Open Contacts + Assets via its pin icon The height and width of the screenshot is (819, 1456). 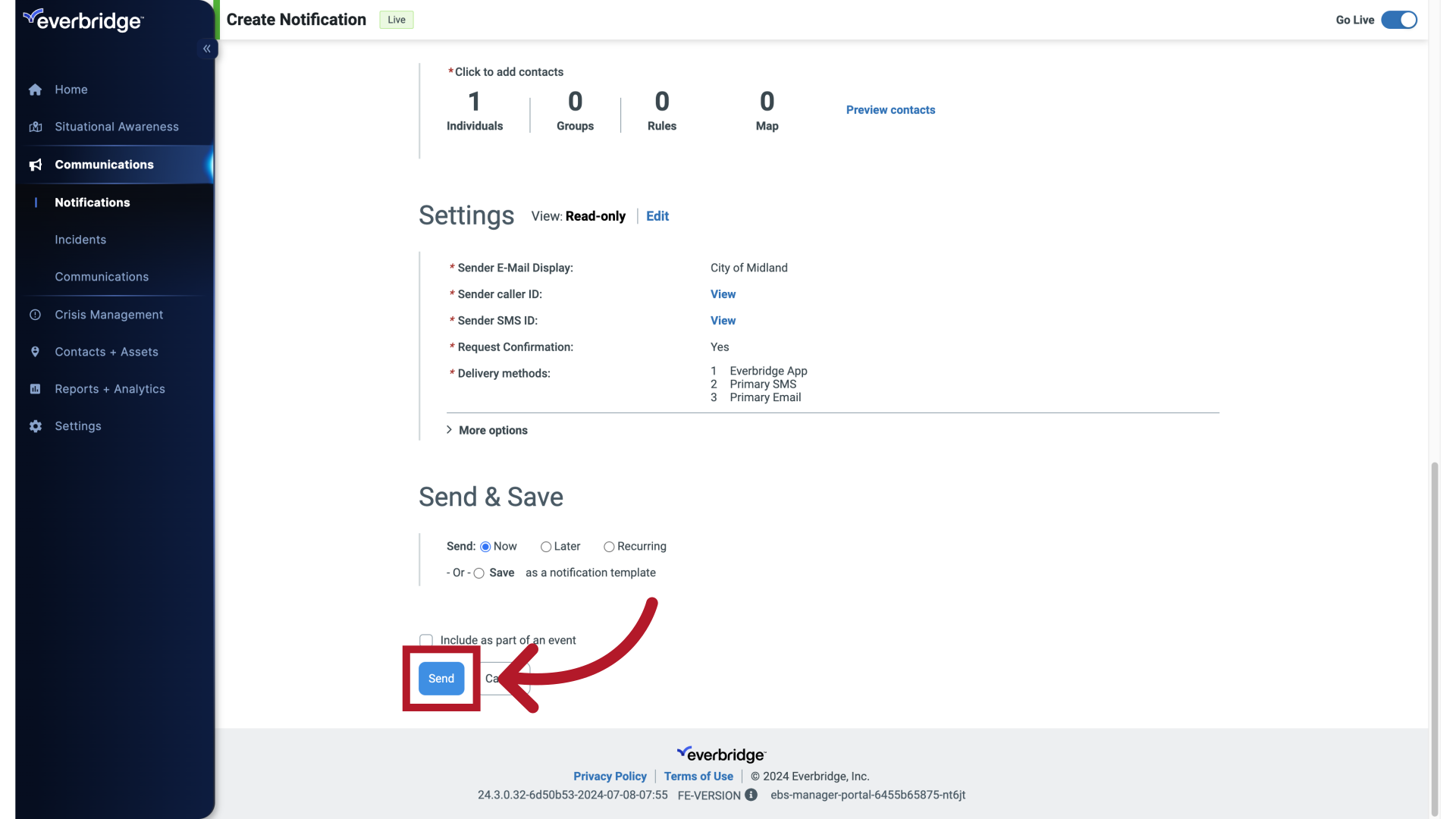tap(36, 351)
